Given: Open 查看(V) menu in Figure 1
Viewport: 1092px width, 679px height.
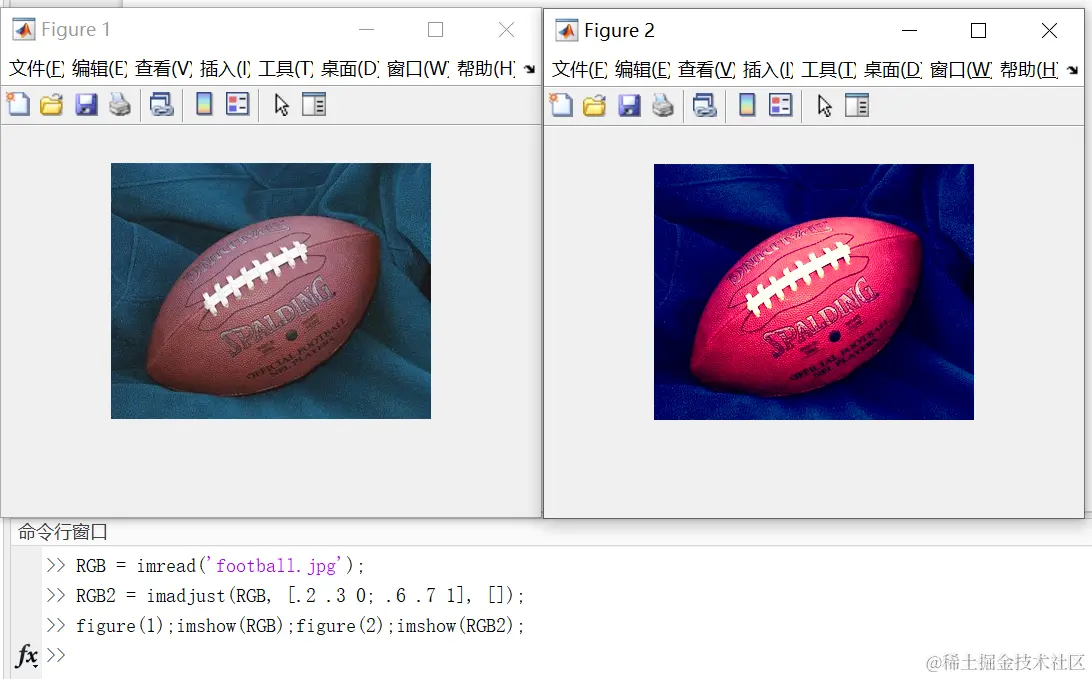Looking at the screenshot, I should 164,68.
